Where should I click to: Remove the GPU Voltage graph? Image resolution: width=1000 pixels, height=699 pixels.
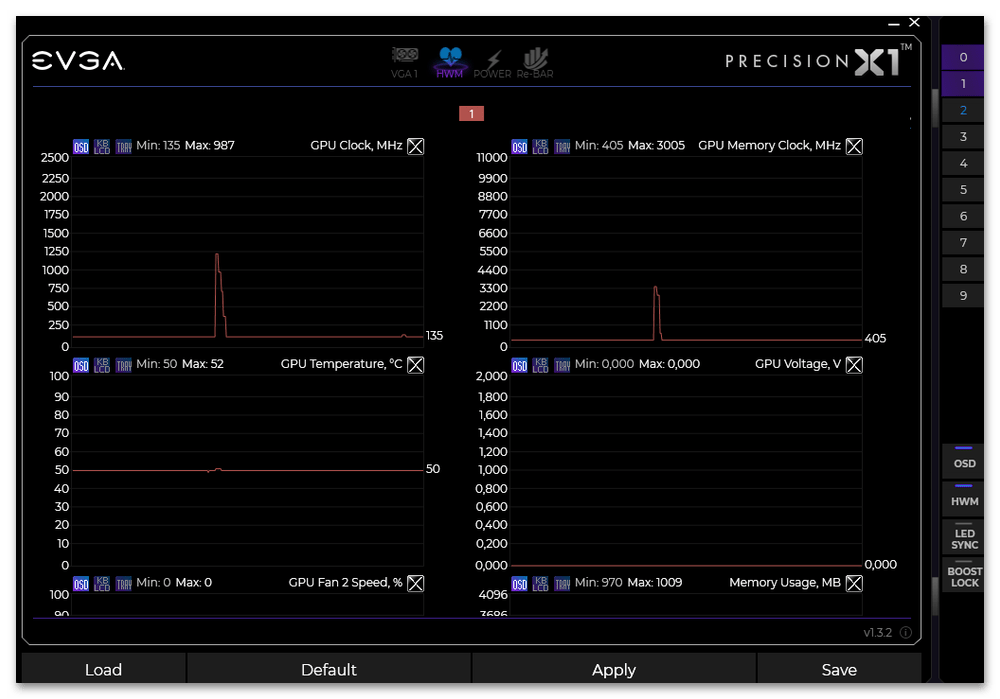click(854, 365)
